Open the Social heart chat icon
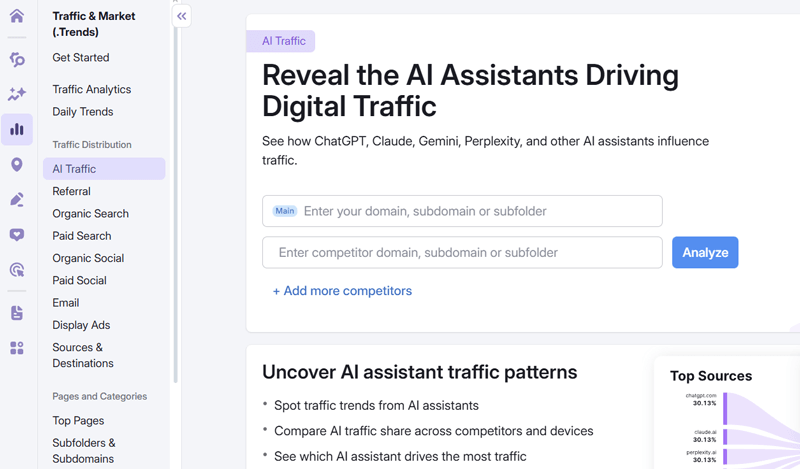This screenshot has height=469, width=800. (17, 235)
